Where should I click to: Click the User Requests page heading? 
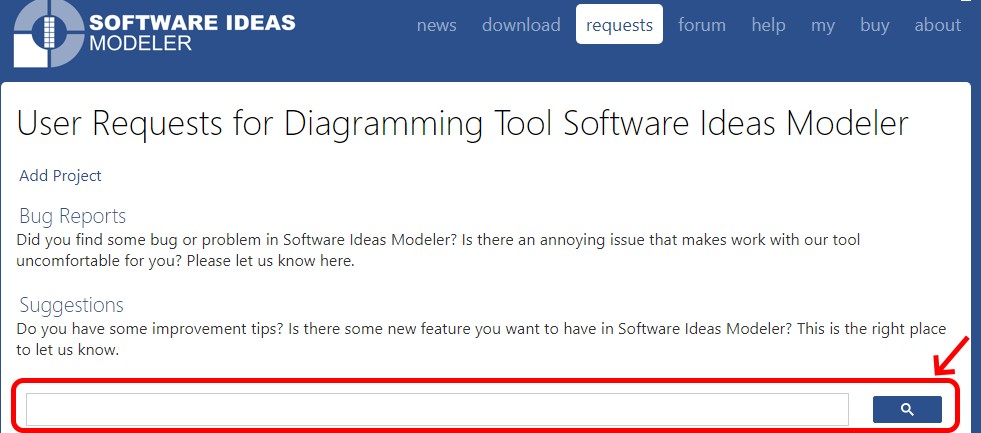tap(462, 123)
